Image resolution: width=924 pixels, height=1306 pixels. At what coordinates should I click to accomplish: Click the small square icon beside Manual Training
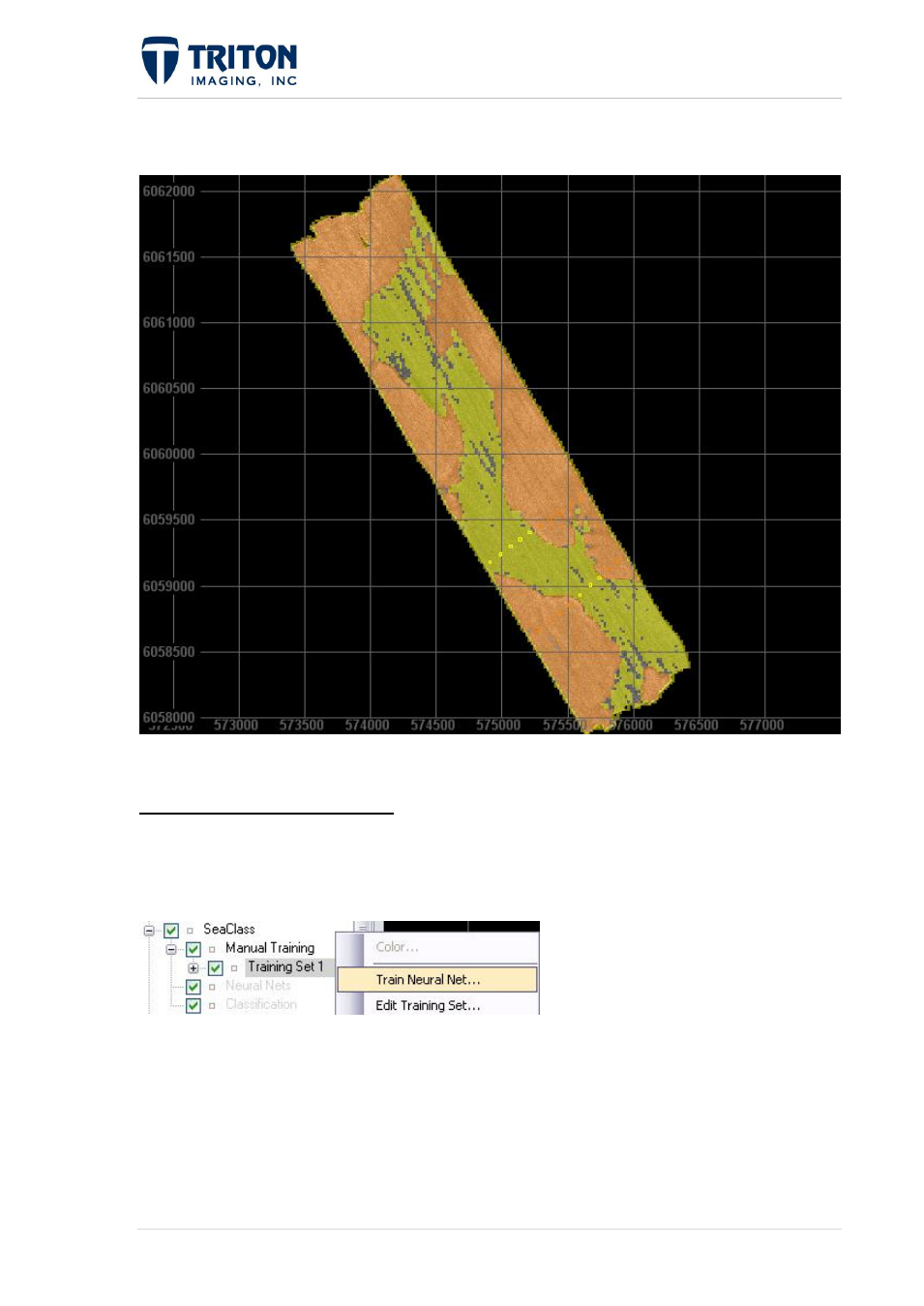(212, 949)
